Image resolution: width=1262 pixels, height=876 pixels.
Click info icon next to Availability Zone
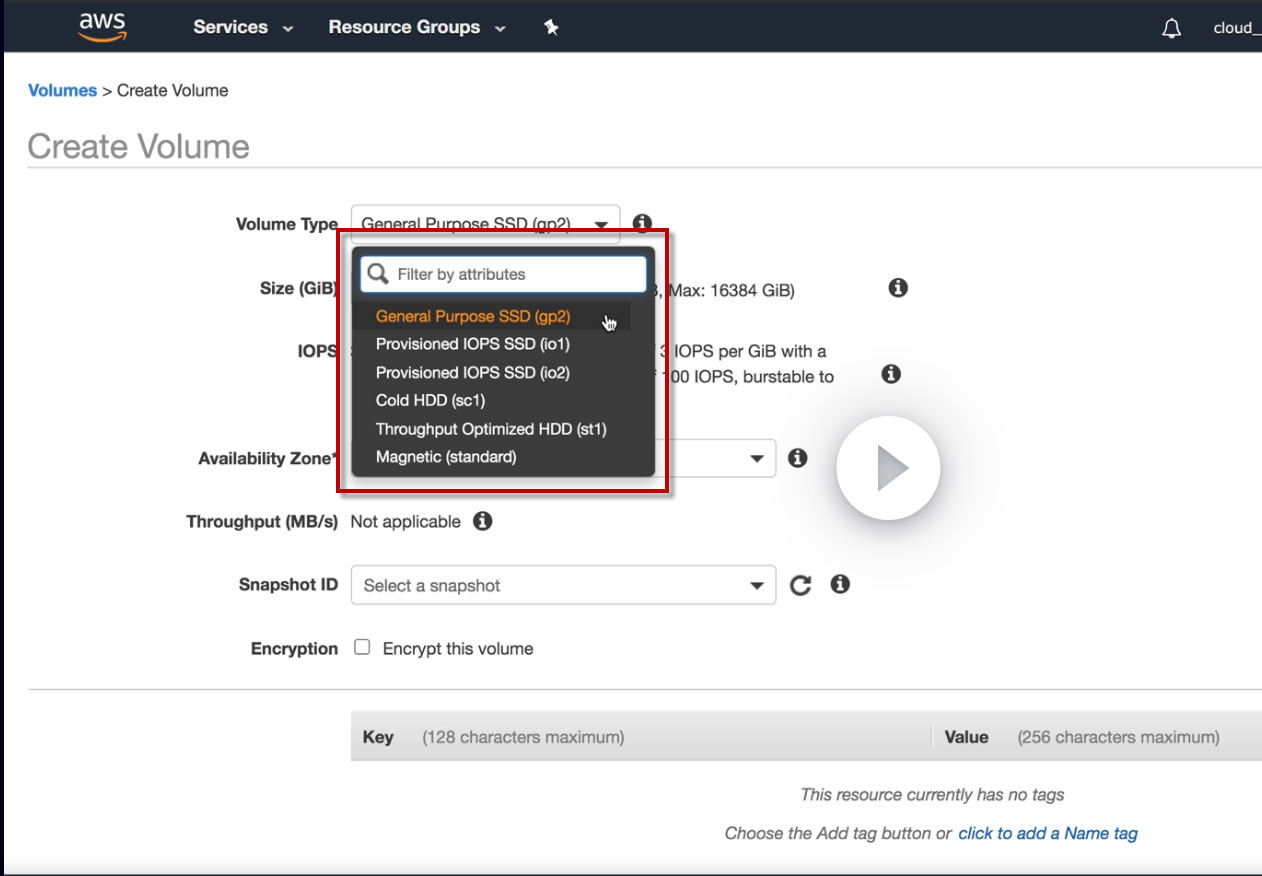tap(797, 458)
